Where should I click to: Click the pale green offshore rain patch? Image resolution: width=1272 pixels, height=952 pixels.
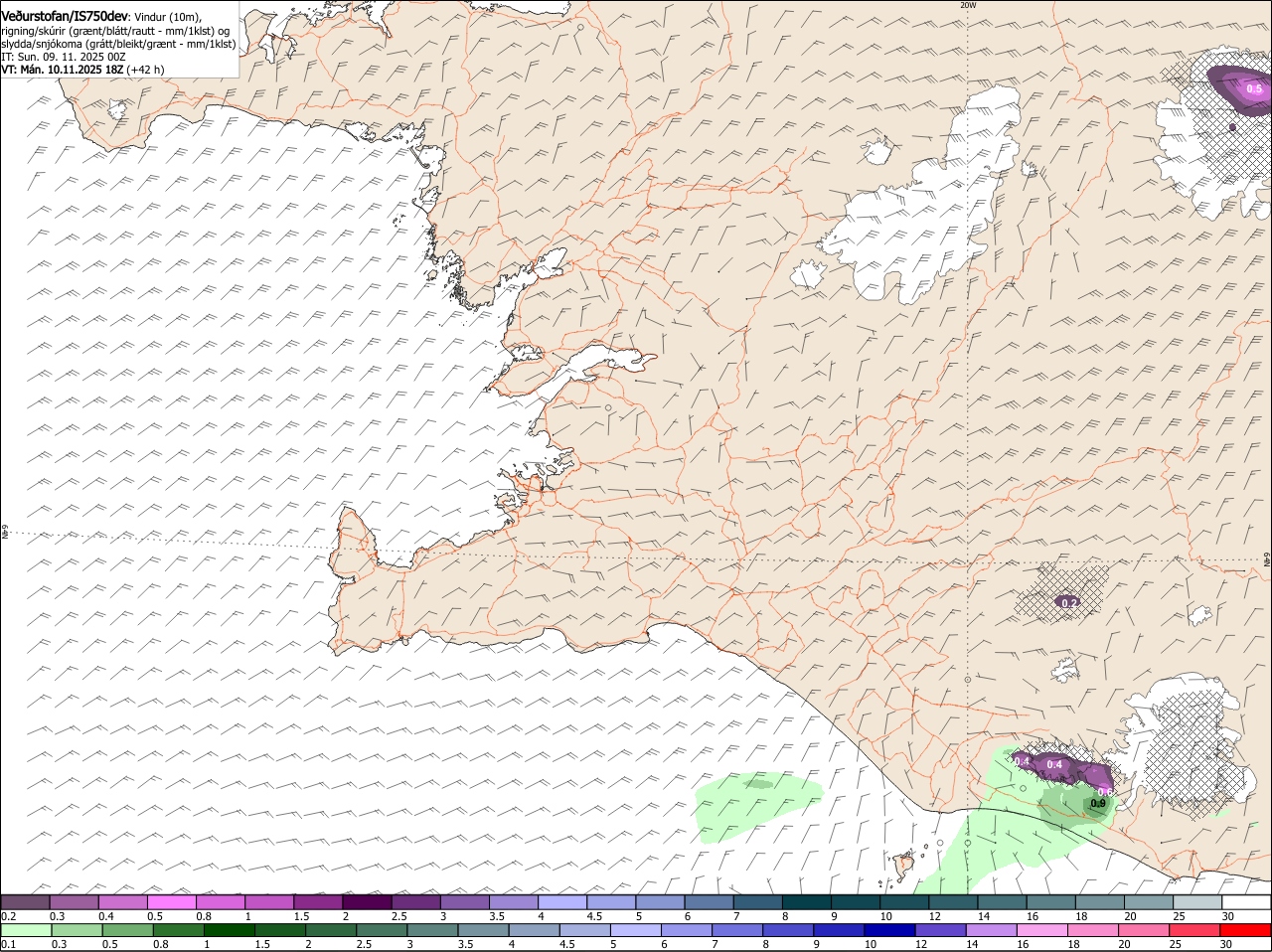[x=757, y=805]
